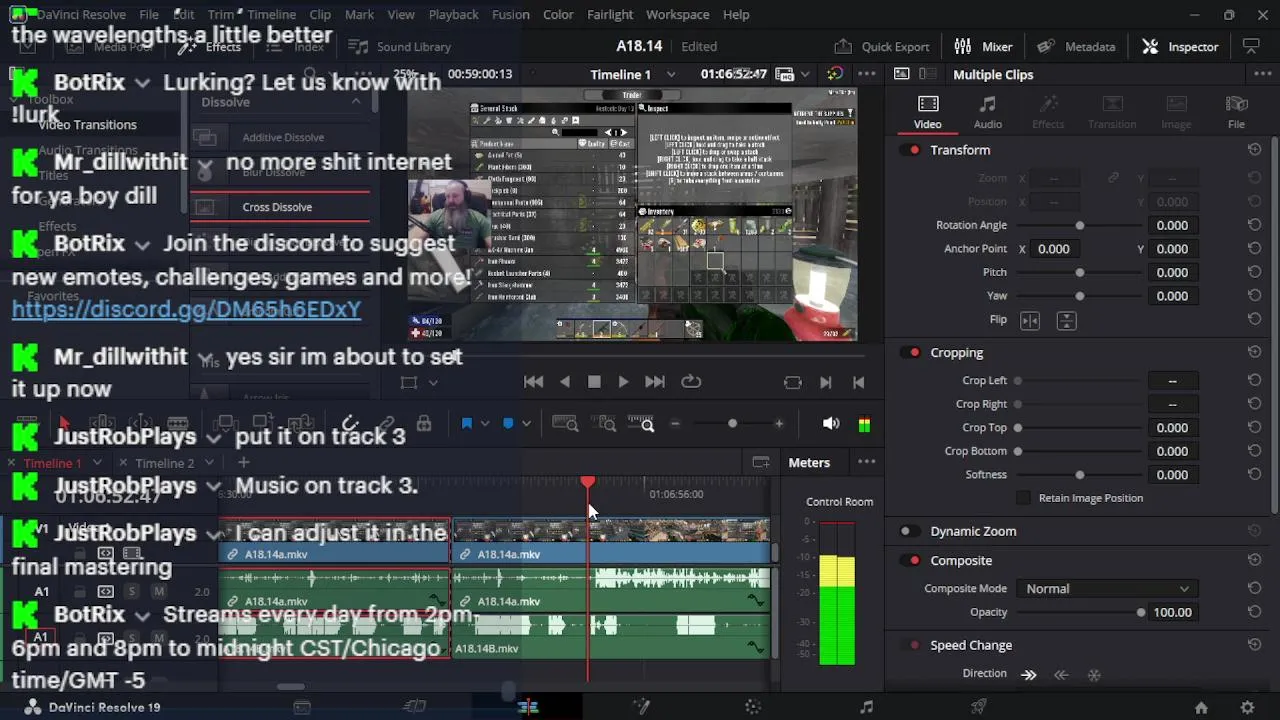
Task: Adjust the Rotation Angle slider handle
Action: [x=1079, y=225]
